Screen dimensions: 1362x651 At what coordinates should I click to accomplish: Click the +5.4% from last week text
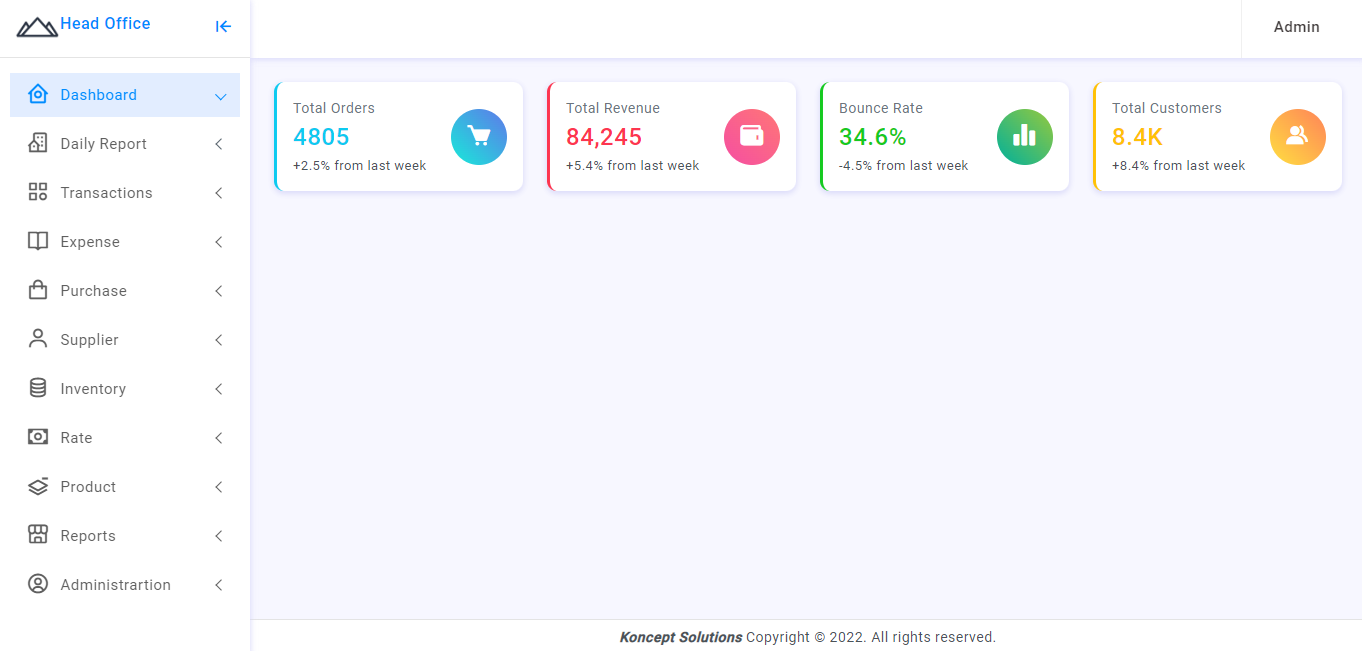(x=633, y=166)
